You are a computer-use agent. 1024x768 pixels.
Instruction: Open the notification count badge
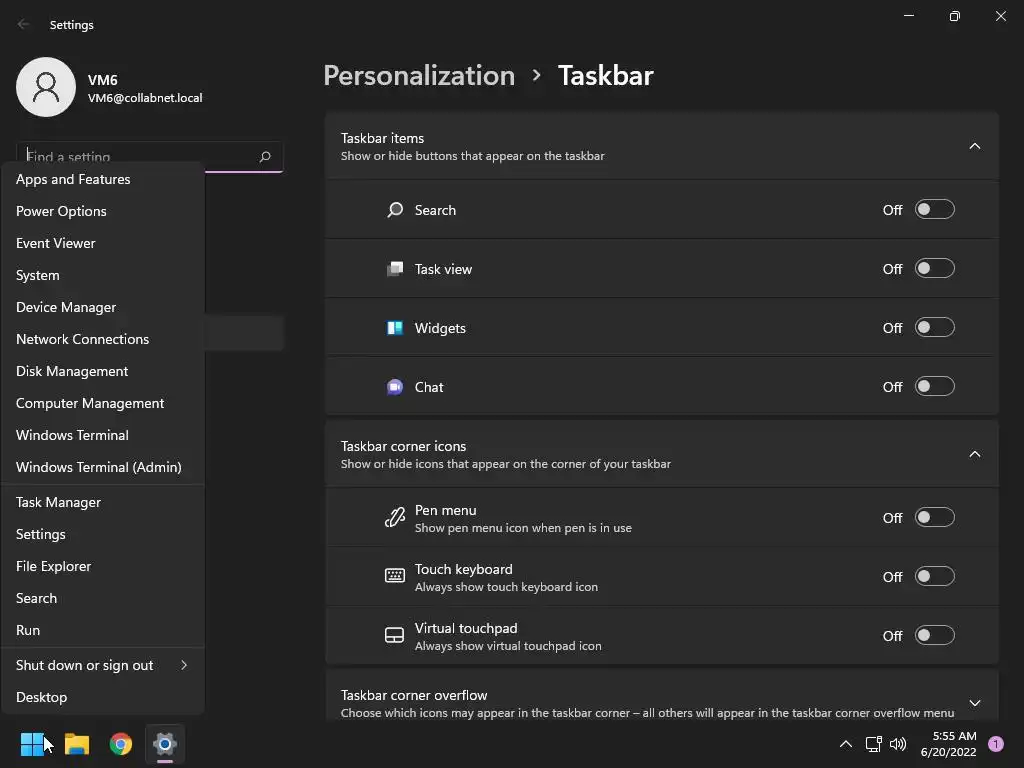996,744
